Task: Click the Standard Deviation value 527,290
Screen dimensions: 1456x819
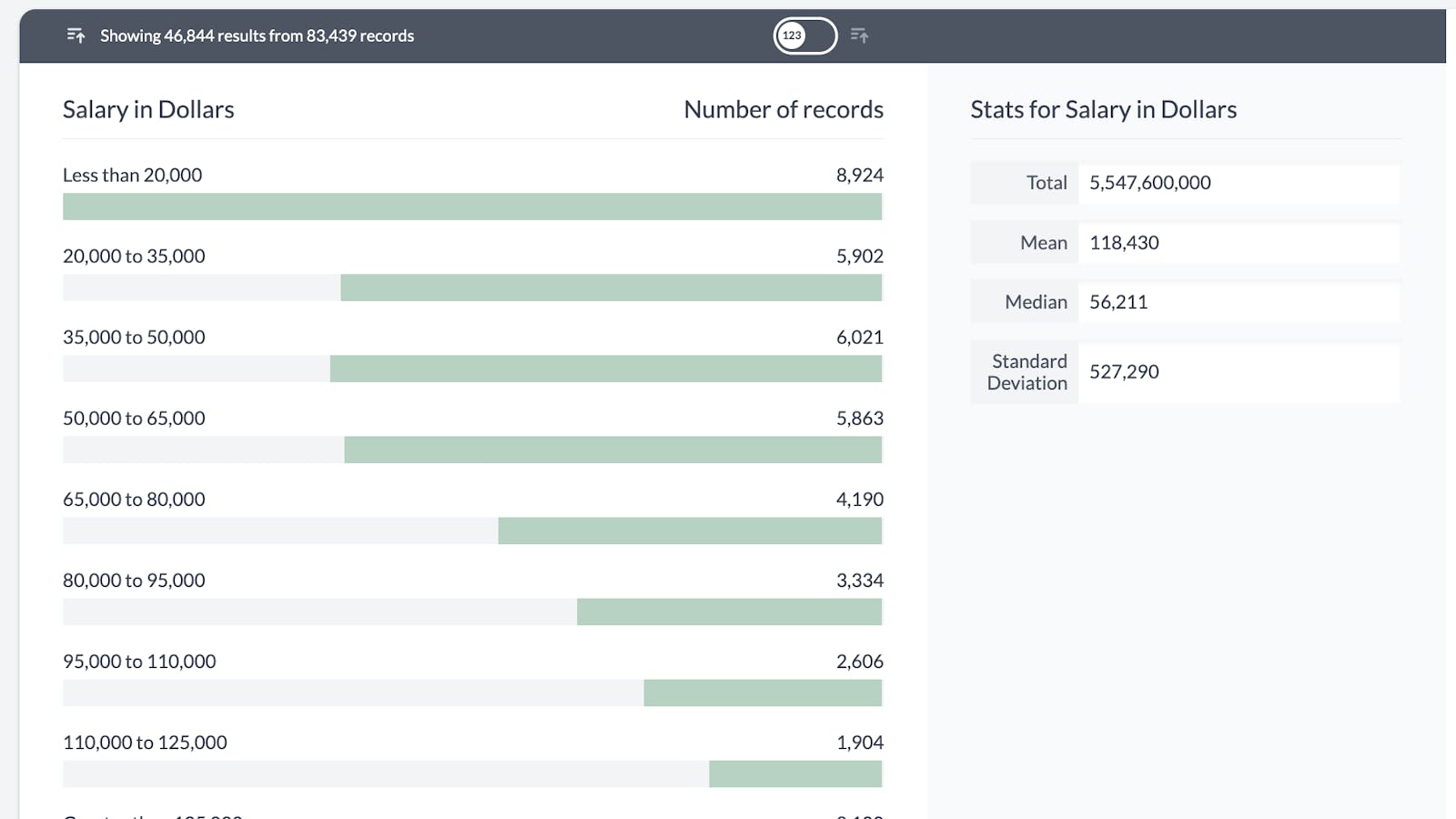Action: click(x=1124, y=372)
